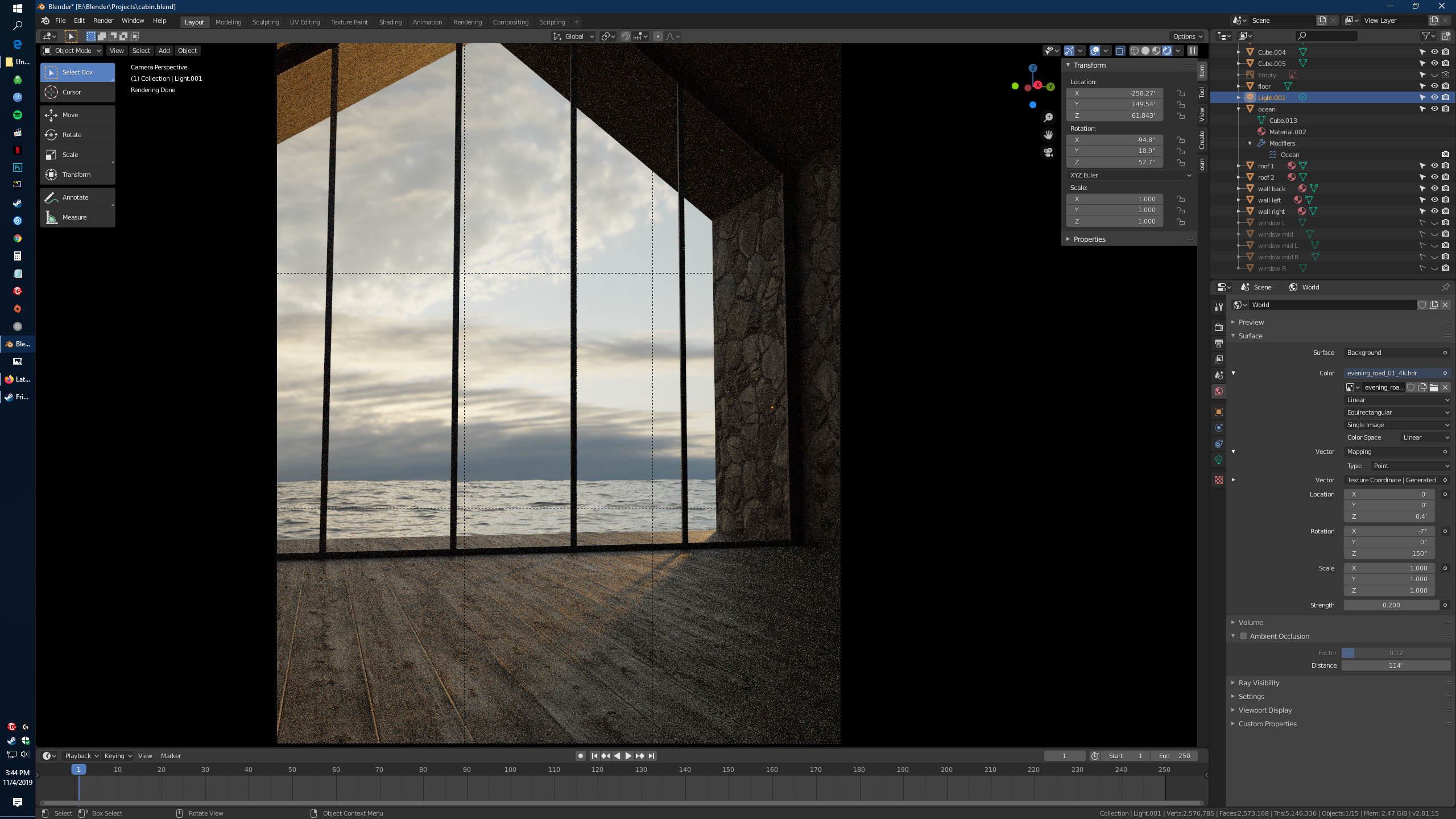Enable the Ambient Occlusion checkbox
The image size is (1456, 819).
(1243, 636)
